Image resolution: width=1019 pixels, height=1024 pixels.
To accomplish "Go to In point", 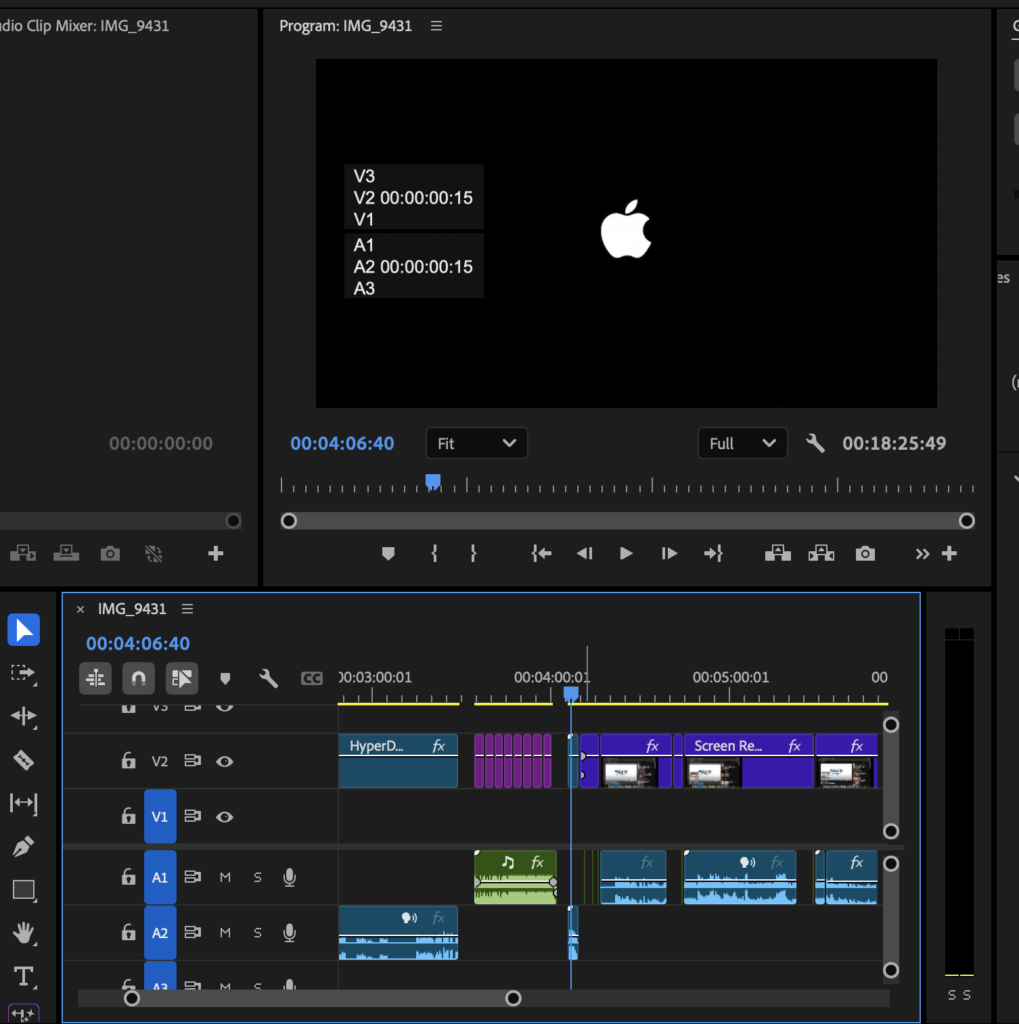I will pyautogui.click(x=542, y=554).
